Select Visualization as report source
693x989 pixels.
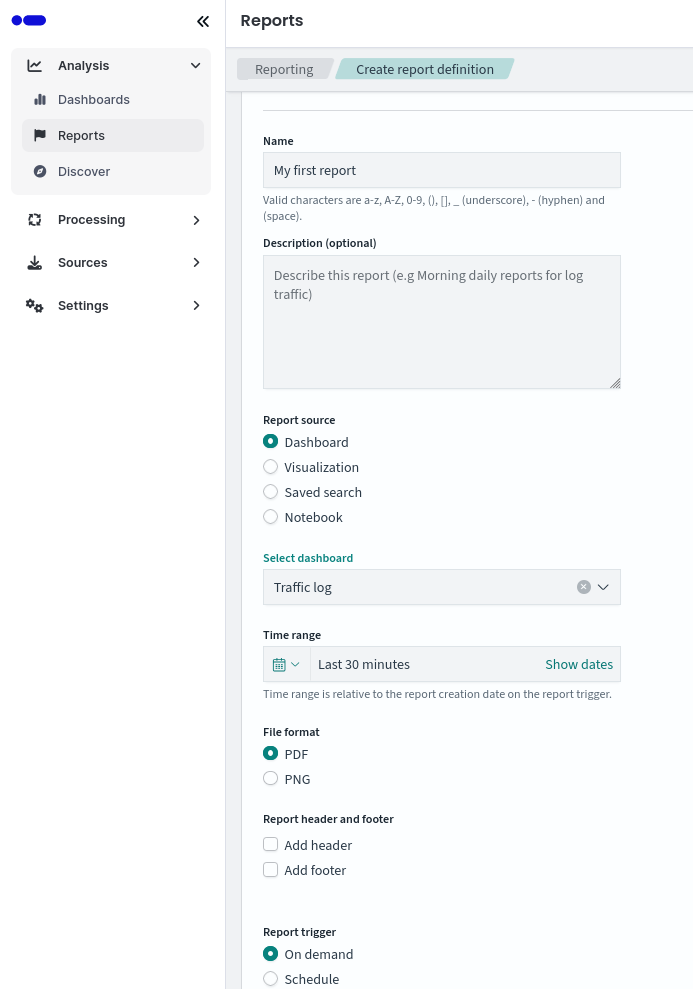pyautogui.click(x=271, y=467)
